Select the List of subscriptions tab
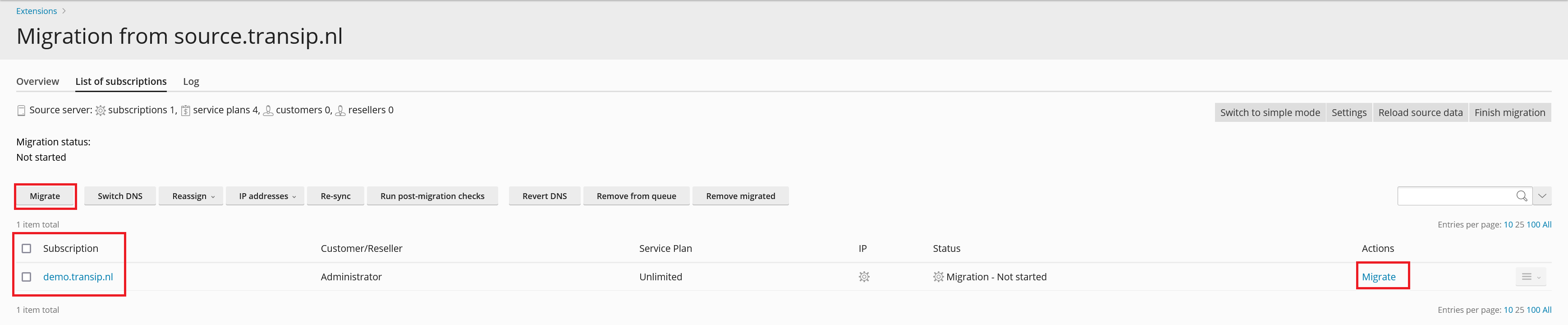1568x325 pixels. [121, 81]
